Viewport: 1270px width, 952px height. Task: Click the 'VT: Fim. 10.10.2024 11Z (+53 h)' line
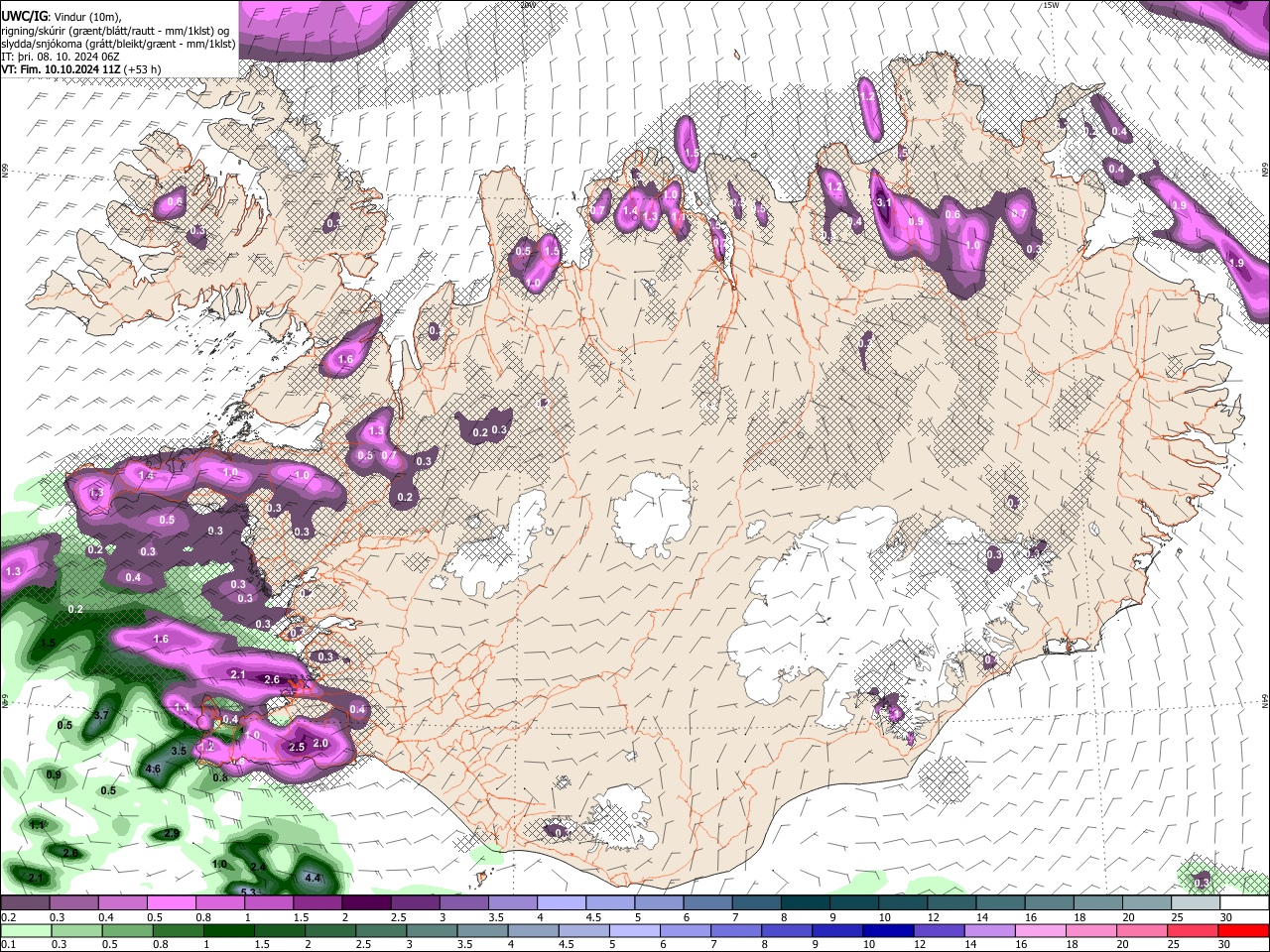point(81,69)
